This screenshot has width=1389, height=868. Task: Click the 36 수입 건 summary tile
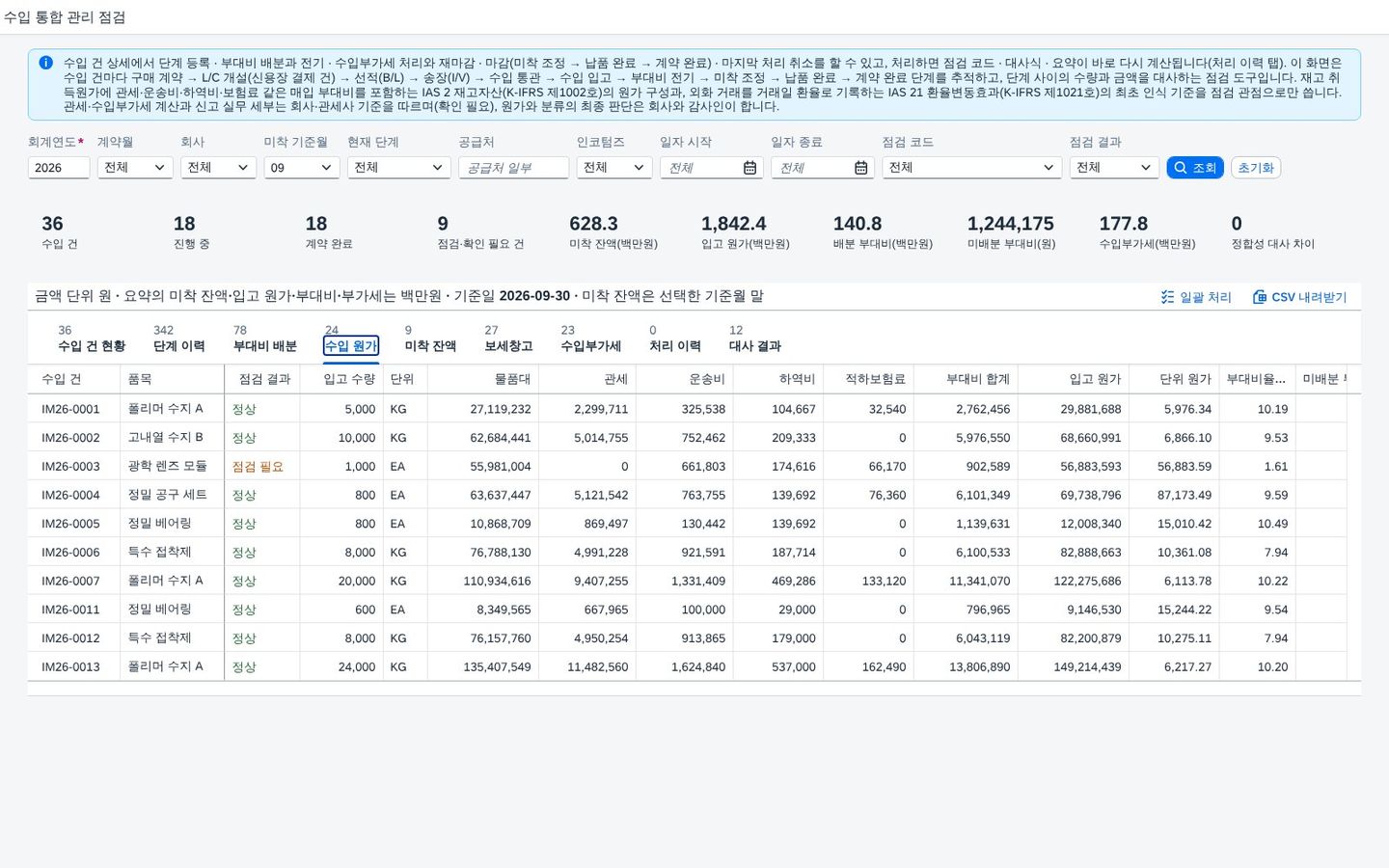[60, 232]
